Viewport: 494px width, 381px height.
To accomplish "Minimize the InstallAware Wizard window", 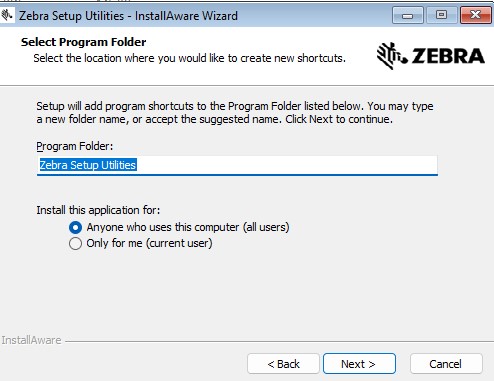I will point(408,15).
